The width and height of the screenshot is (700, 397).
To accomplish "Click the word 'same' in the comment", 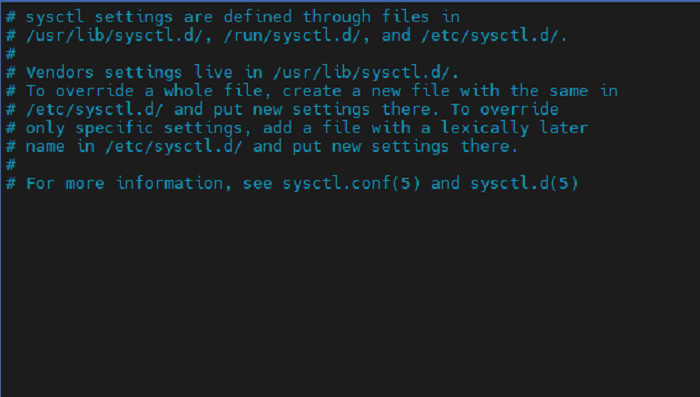I will (569, 91).
